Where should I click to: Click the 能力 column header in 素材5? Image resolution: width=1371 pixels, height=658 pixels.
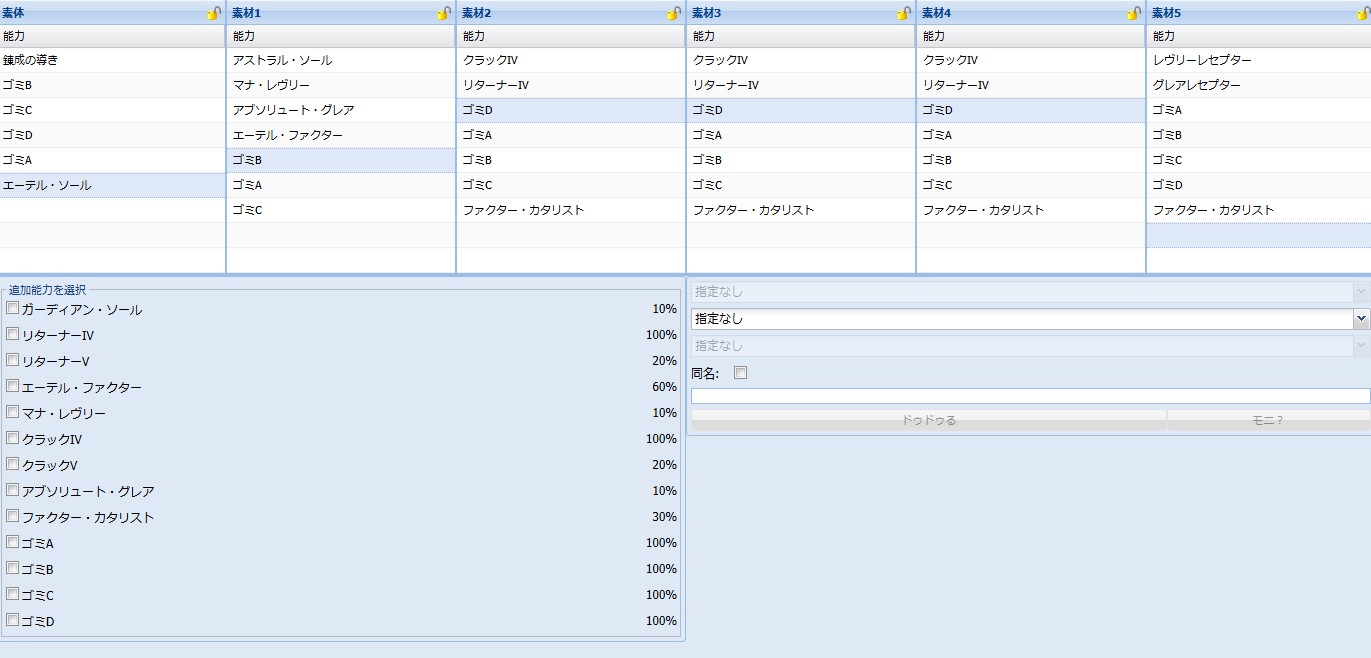[1258, 36]
